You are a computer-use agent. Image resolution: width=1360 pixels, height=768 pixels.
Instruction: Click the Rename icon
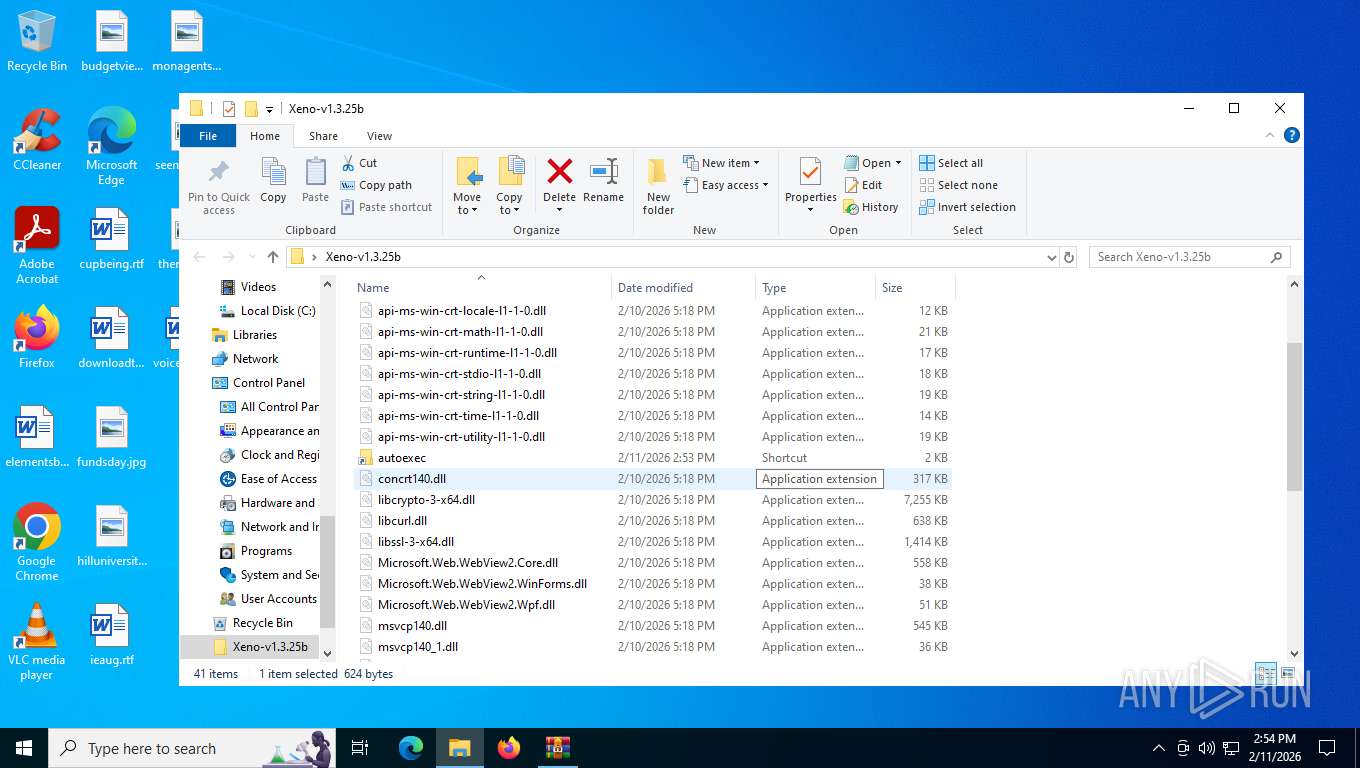click(x=603, y=171)
